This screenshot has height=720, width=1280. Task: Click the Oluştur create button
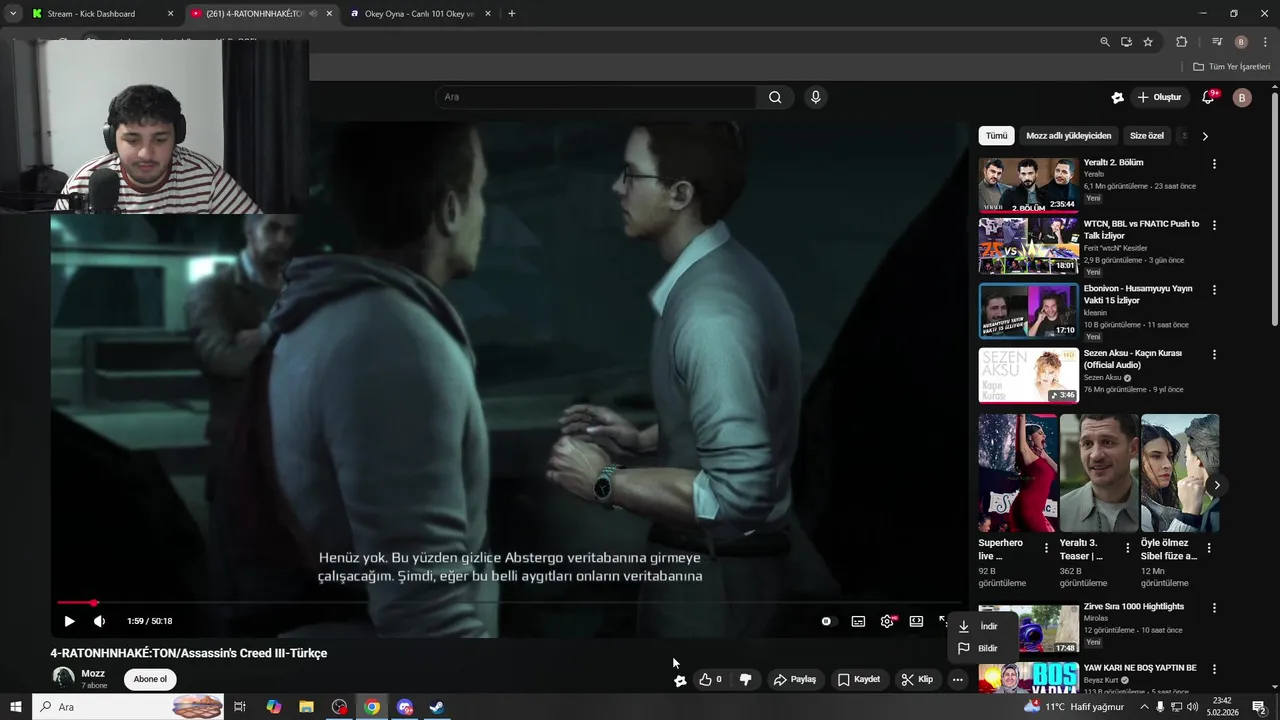pyautogui.click(x=1159, y=97)
